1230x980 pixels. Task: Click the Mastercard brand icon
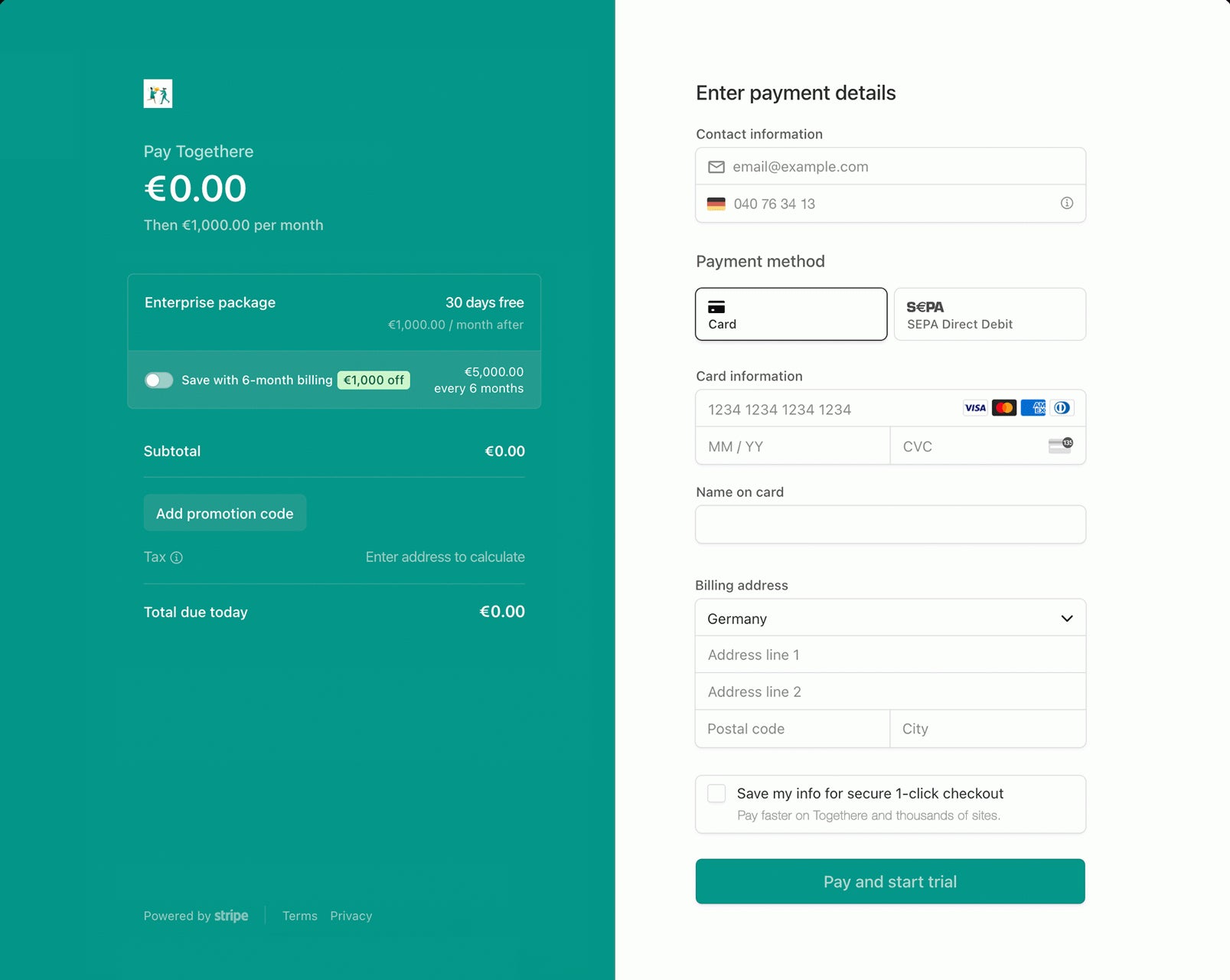coord(1003,408)
